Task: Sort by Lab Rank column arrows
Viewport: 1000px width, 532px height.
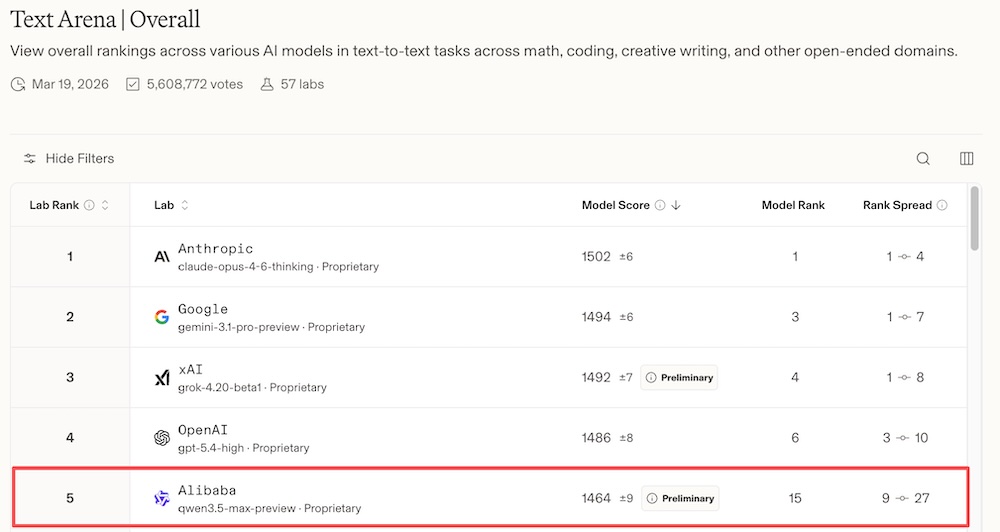Action: coord(105,205)
